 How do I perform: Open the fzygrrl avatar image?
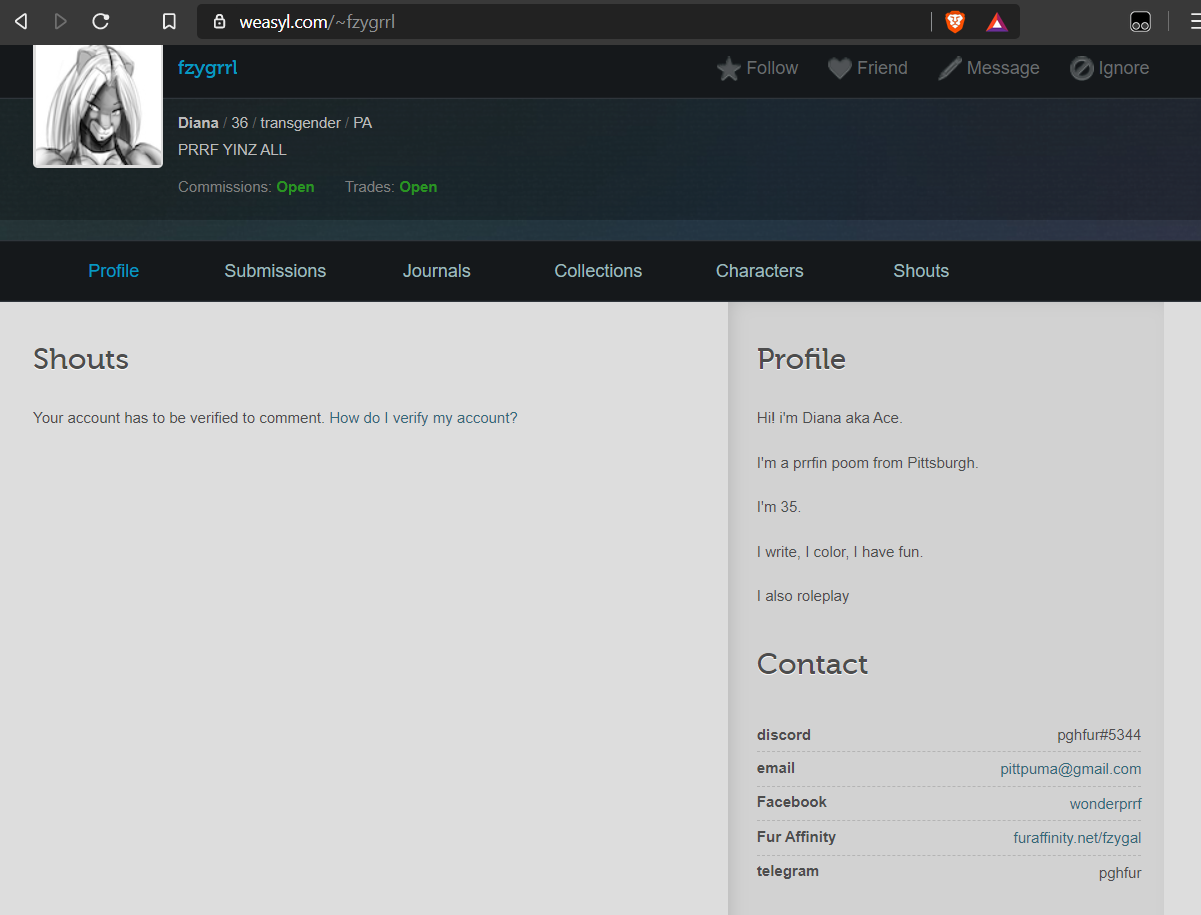click(x=98, y=105)
